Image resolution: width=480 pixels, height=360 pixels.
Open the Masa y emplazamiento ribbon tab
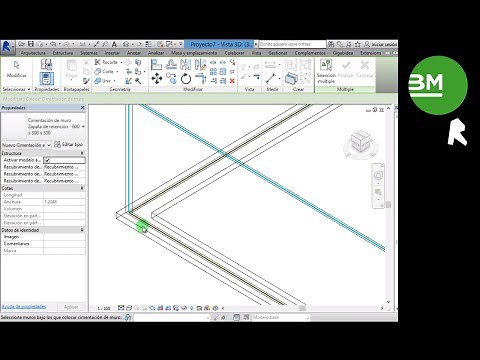pos(194,53)
